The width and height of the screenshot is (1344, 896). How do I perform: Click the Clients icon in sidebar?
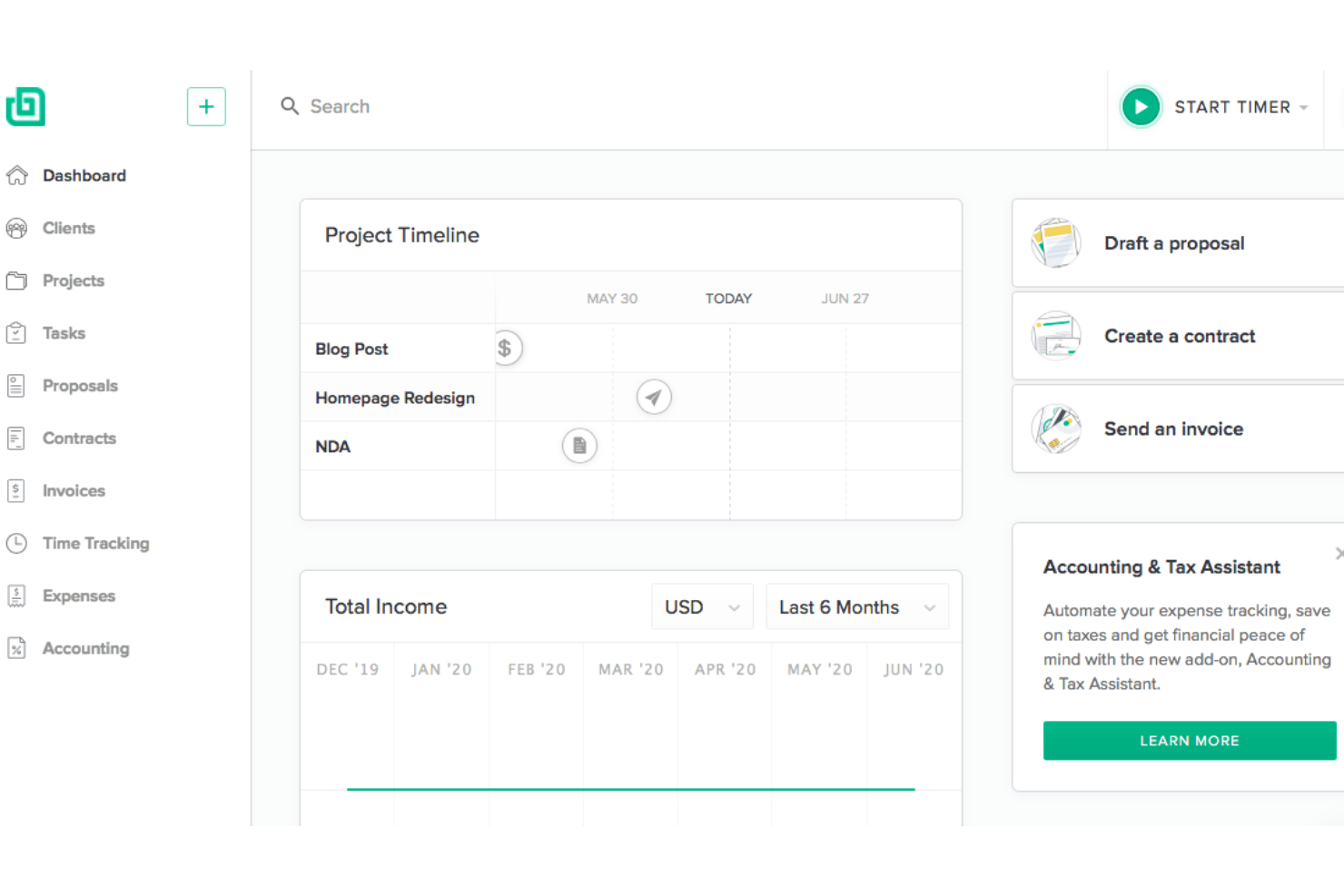(16, 228)
